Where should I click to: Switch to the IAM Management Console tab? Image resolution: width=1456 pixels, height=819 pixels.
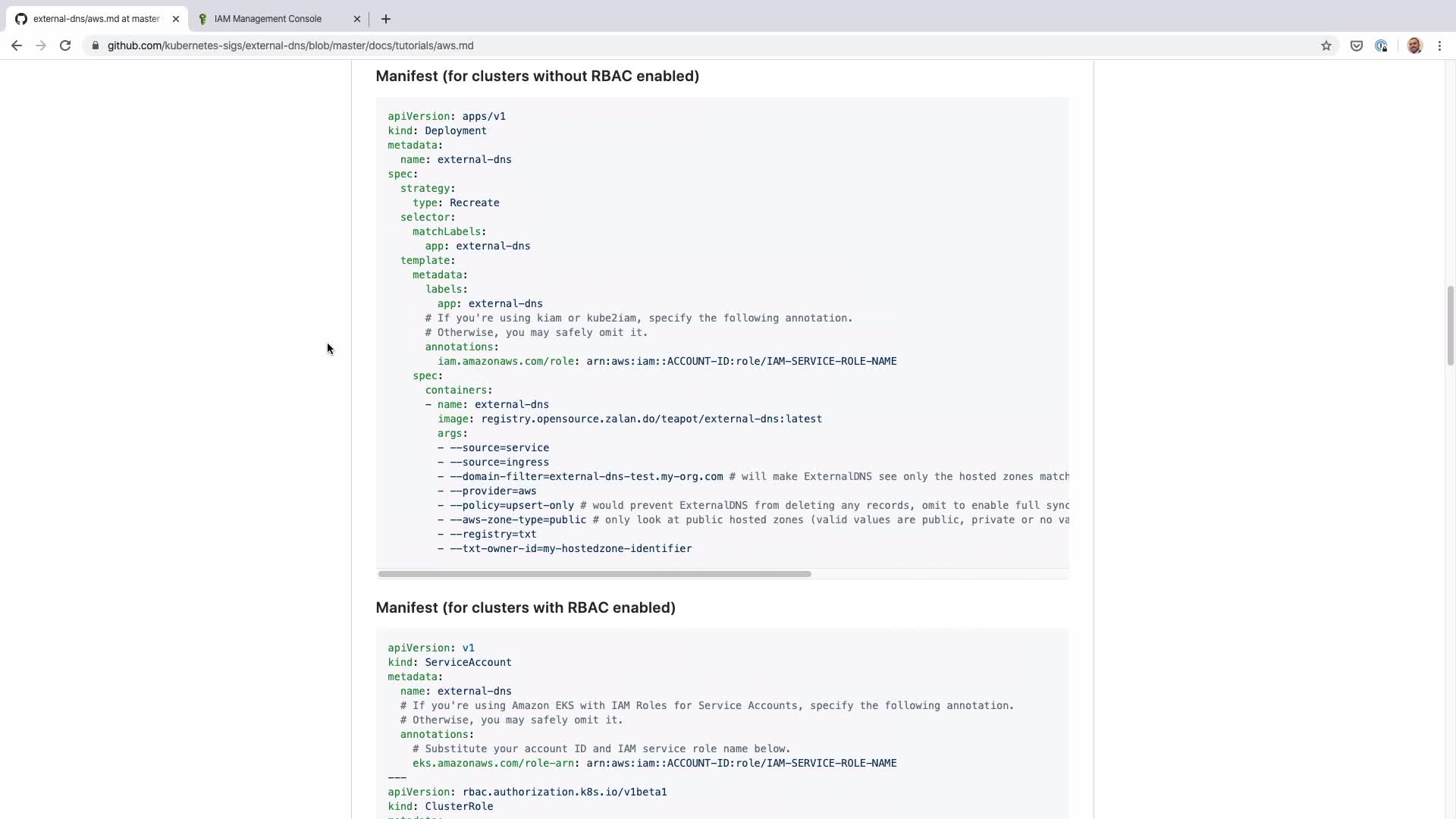(268, 19)
